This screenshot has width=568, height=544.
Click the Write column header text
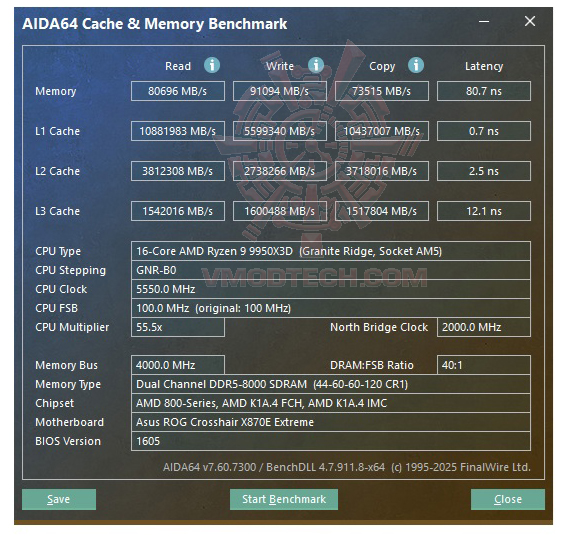pos(280,66)
